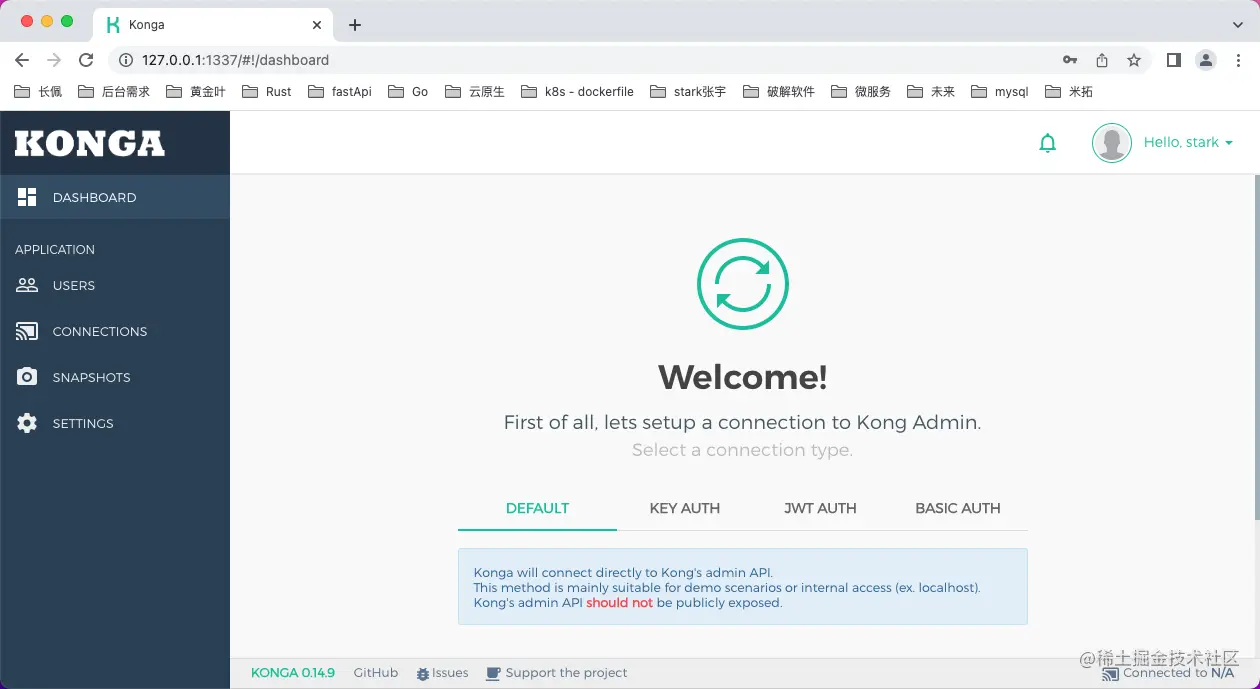This screenshot has height=689, width=1260.
Task: Open the 长佩 bookmark folder
Action: tap(38, 91)
